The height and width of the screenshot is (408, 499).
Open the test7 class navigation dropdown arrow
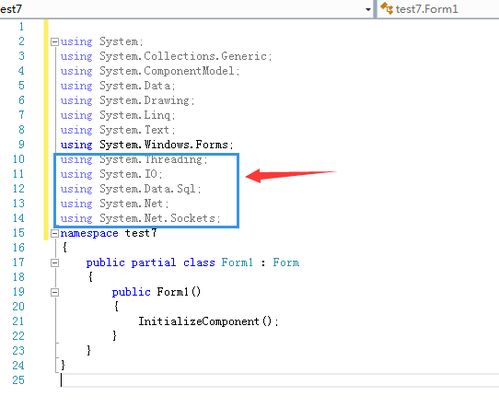coord(368,9)
